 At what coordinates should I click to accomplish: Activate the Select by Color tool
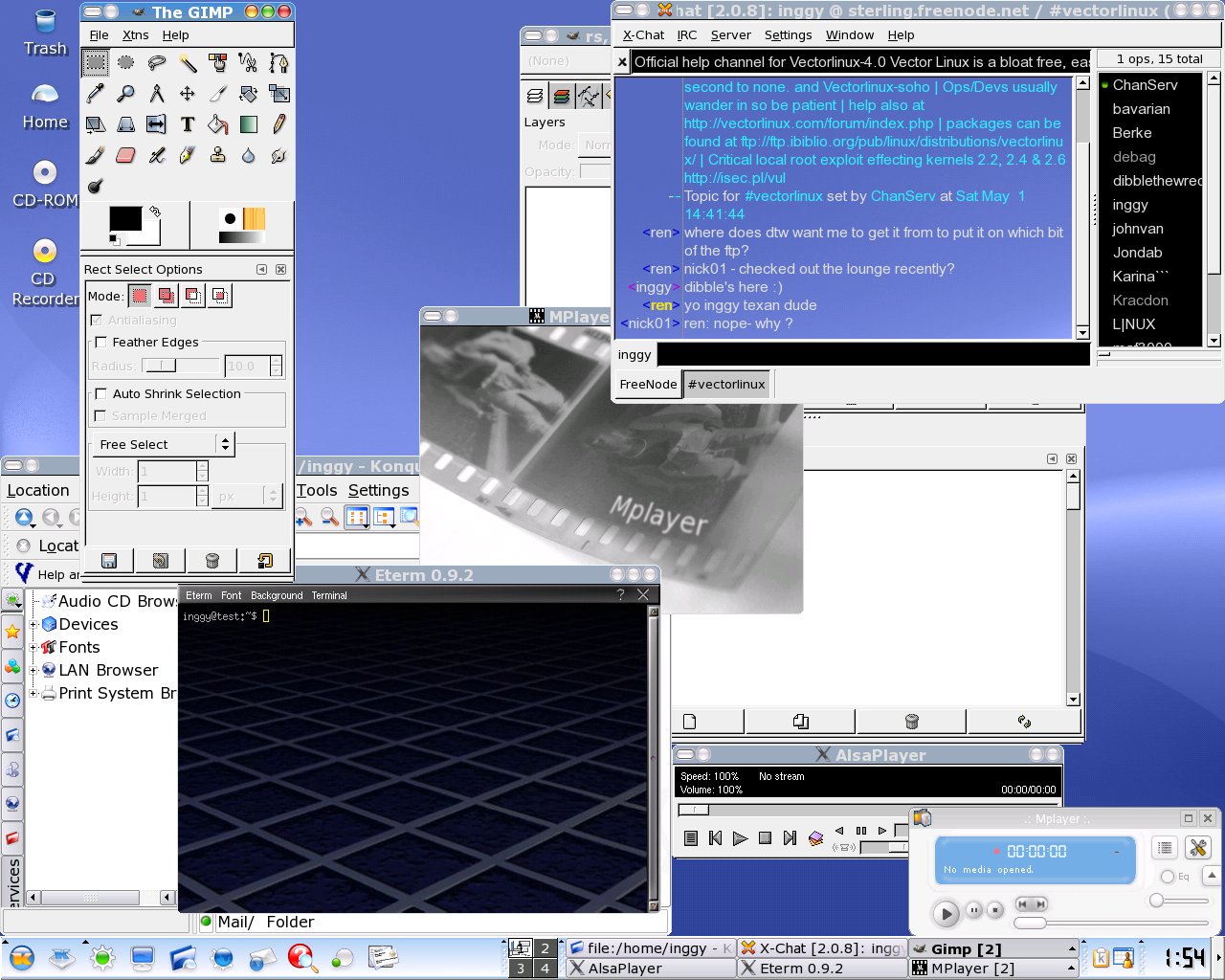pos(218,63)
